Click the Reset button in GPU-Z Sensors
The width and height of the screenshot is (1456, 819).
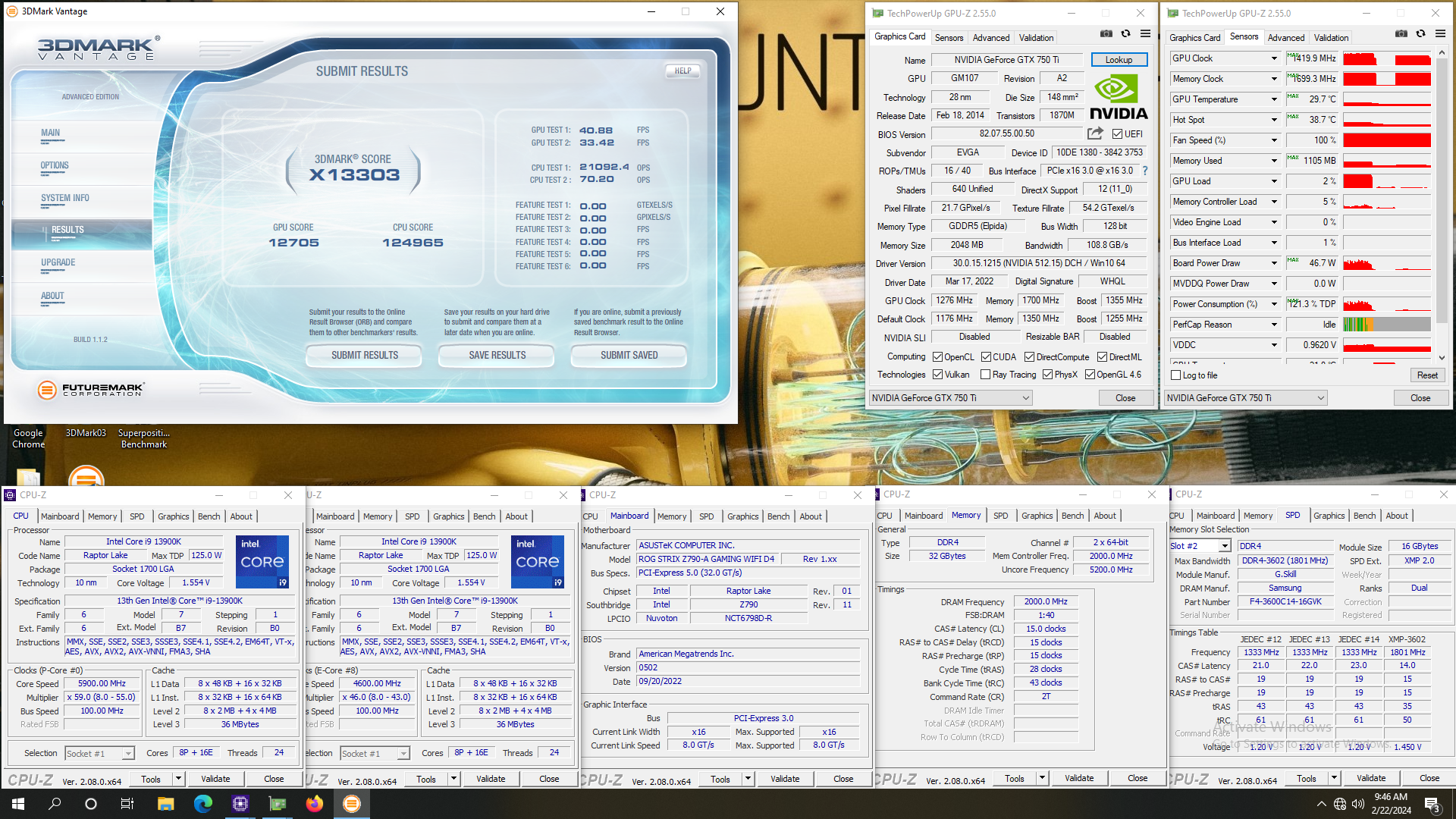(x=1427, y=375)
